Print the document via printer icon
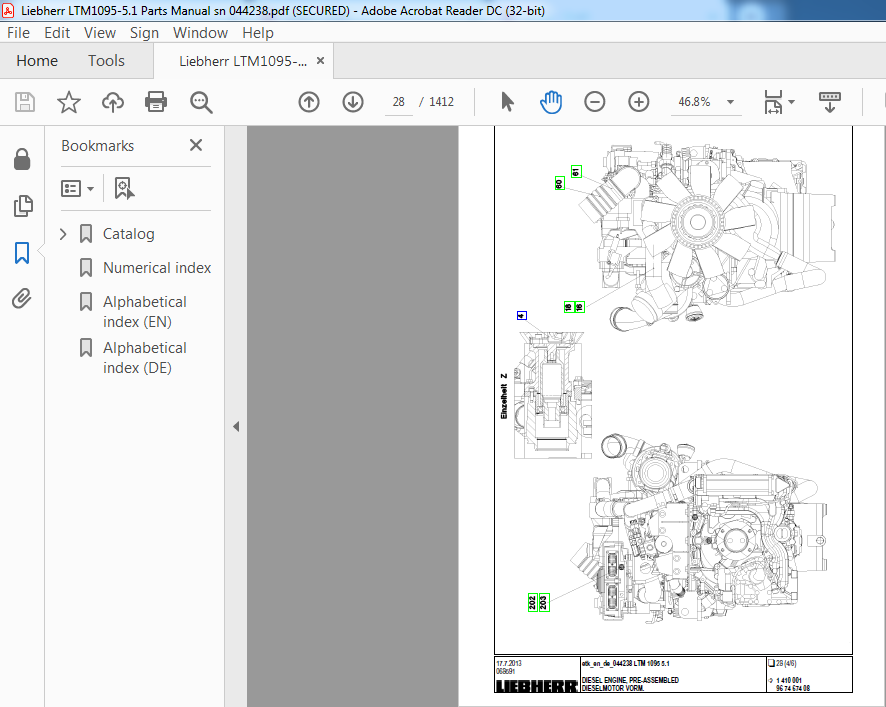Screen dimensions: 886x707 click(x=156, y=102)
